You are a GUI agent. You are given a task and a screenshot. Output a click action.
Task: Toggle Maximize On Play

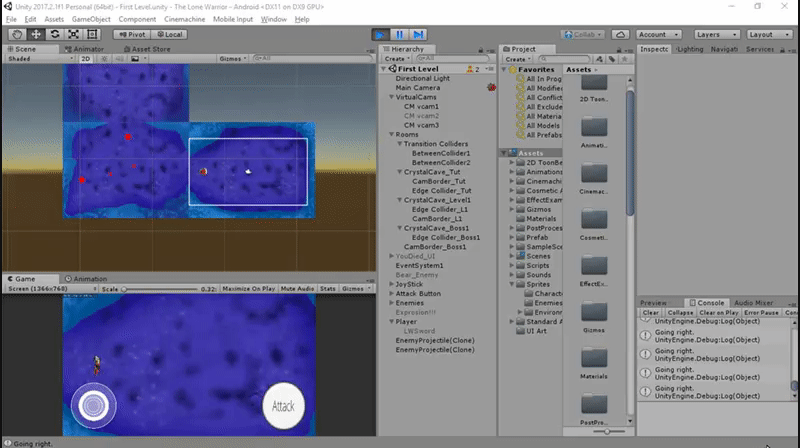tap(248, 289)
